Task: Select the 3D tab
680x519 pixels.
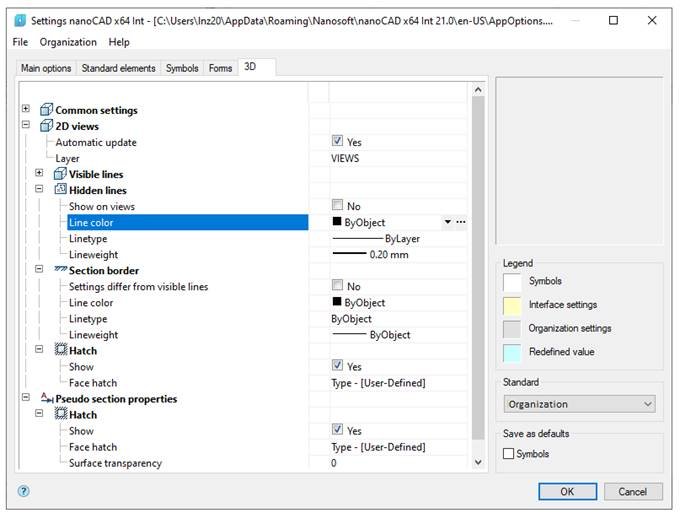Action: 256,67
